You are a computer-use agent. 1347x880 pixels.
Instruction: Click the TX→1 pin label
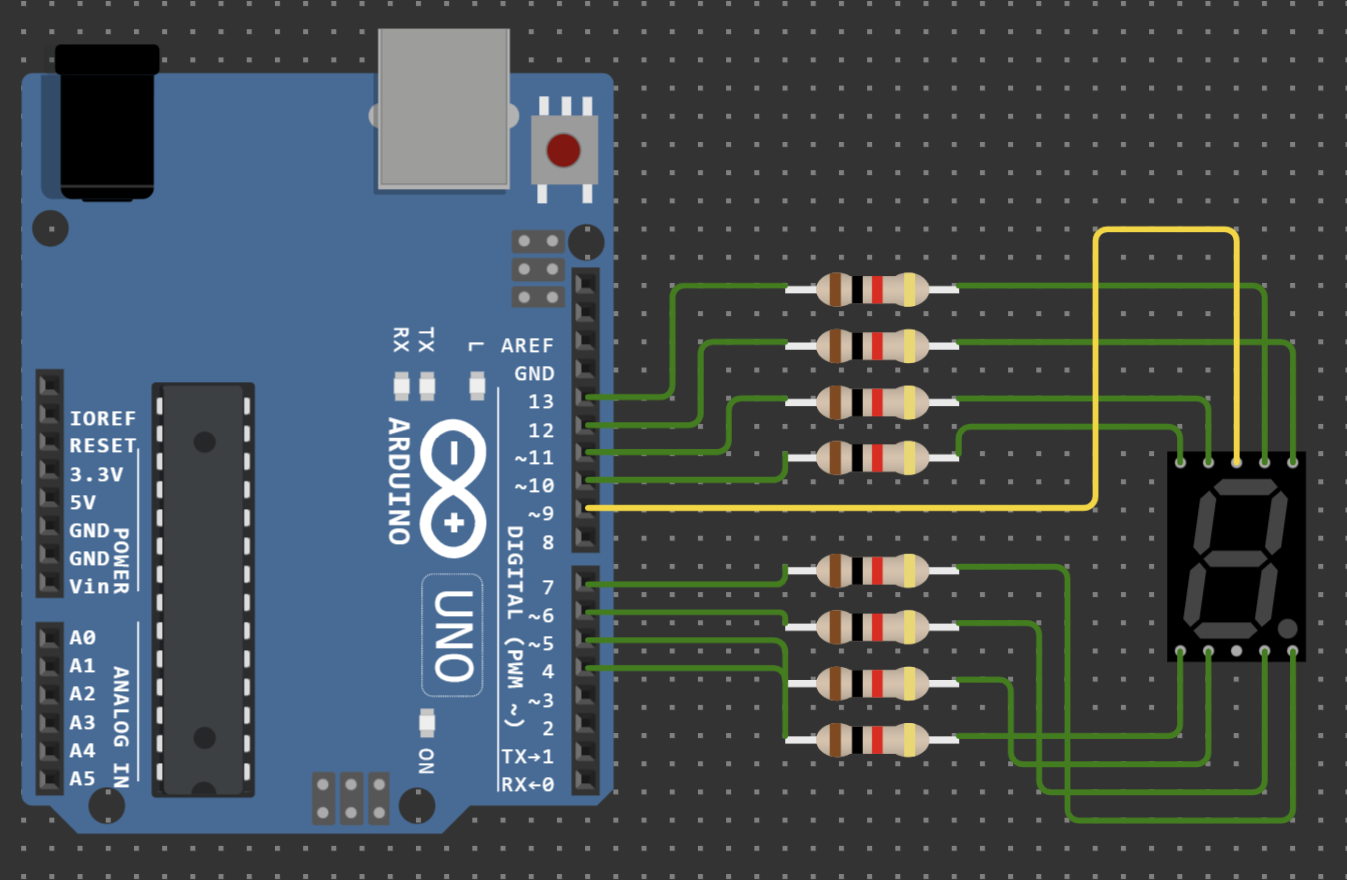527,755
